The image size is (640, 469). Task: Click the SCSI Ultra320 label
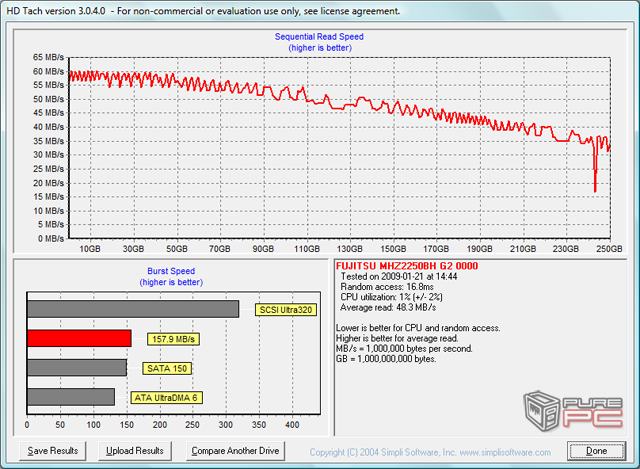pyautogui.click(x=284, y=310)
